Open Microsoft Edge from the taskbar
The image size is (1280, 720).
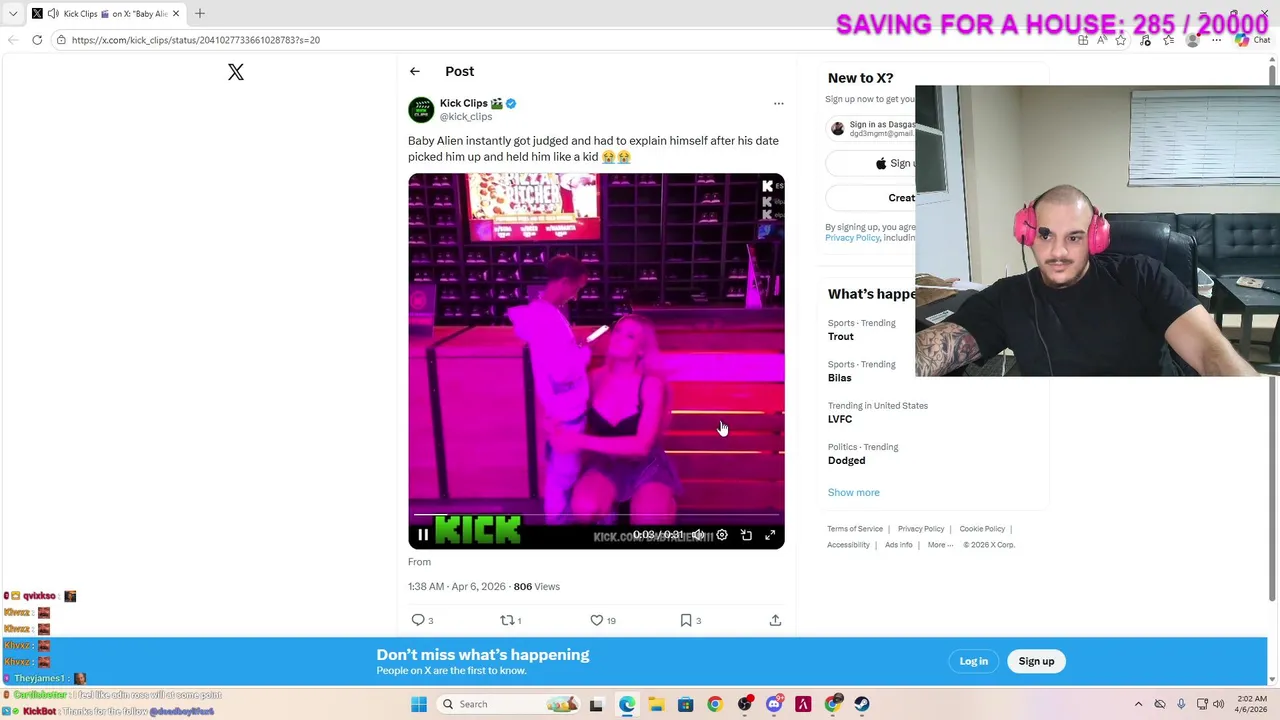click(x=626, y=704)
